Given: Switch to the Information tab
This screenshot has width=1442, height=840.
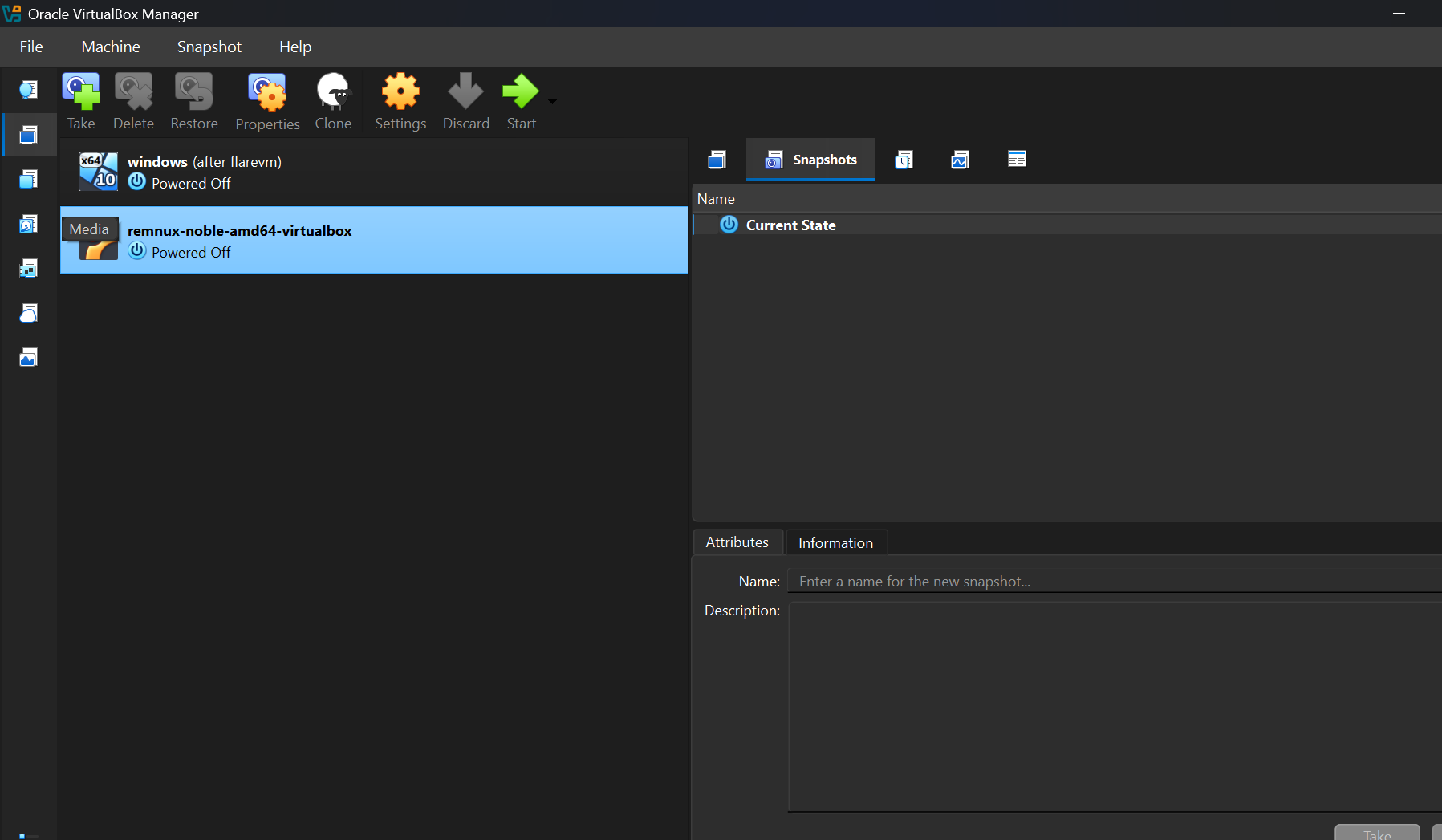Looking at the screenshot, I should pos(835,543).
